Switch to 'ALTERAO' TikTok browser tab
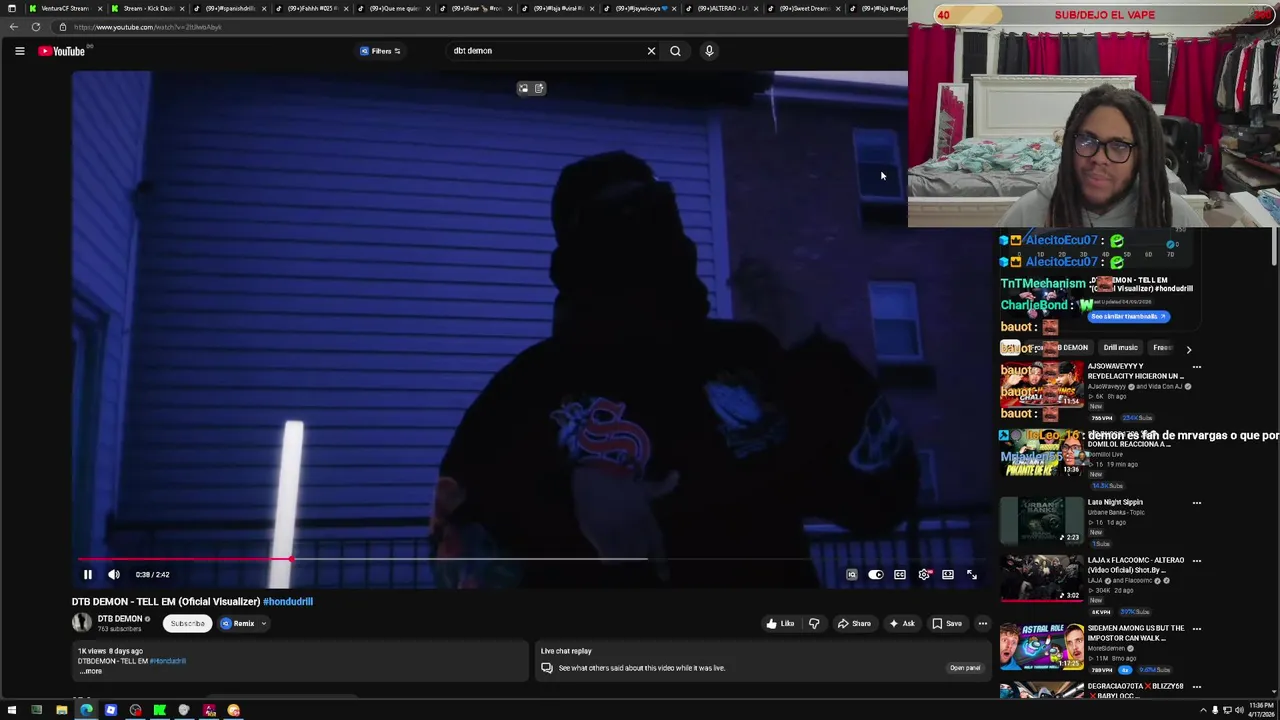1280x720 pixels. click(x=721, y=8)
